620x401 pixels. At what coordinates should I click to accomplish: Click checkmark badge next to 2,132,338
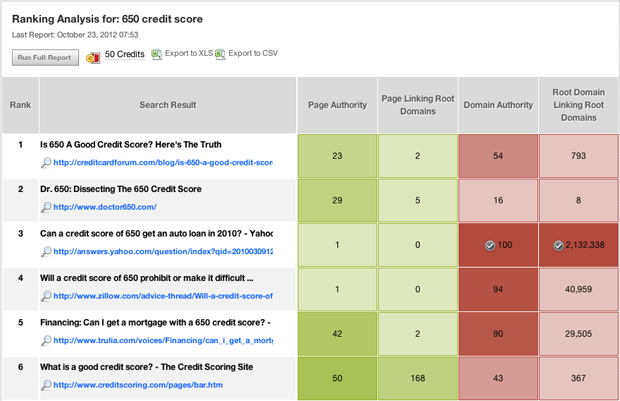[x=558, y=246]
